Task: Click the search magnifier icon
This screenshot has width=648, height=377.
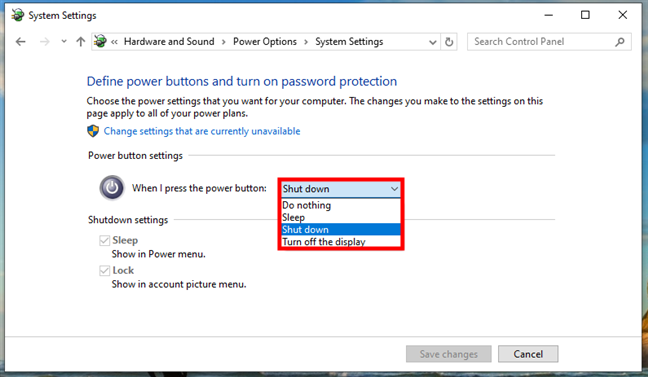Action: (619, 42)
